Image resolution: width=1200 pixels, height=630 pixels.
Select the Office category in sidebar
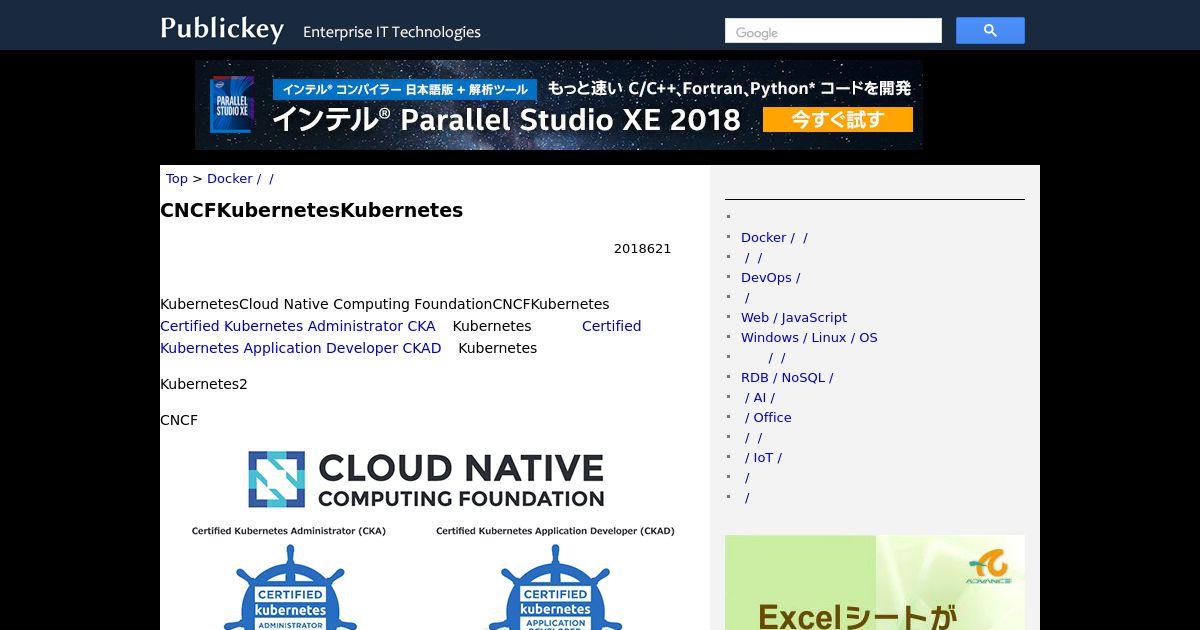(x=768, y=418)
